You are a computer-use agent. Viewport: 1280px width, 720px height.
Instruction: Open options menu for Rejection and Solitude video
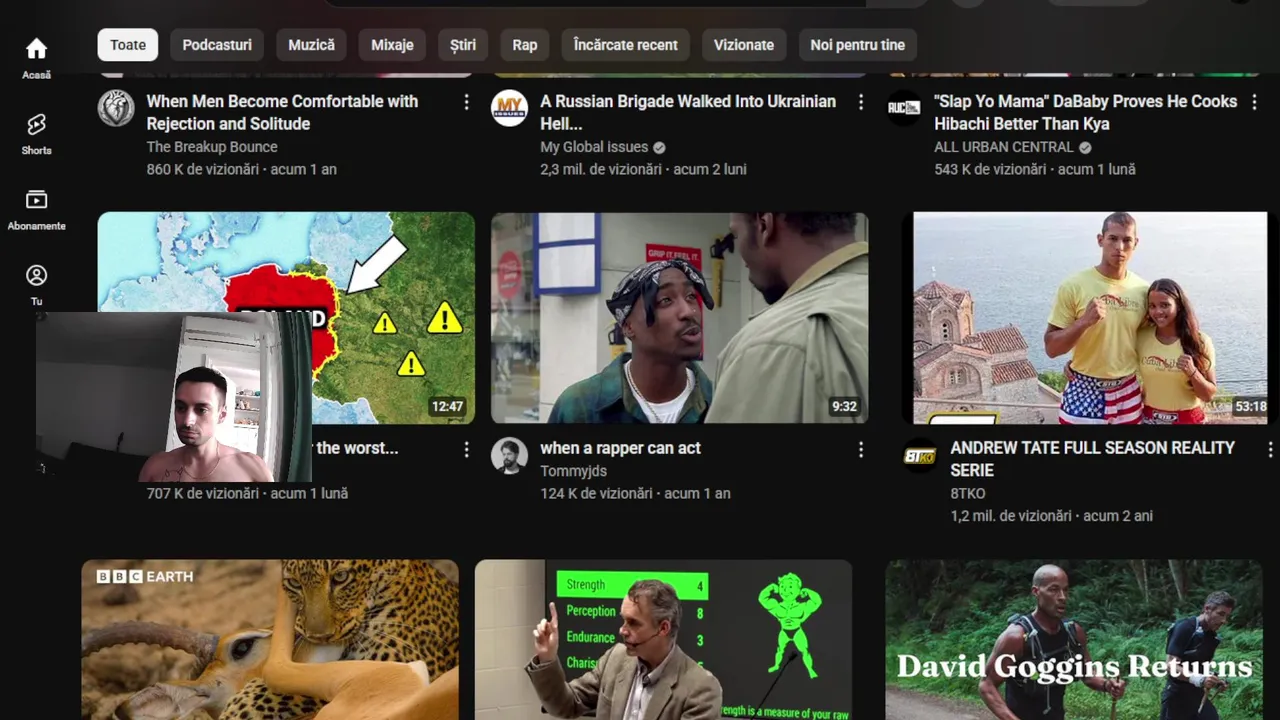click(x=466, y=102)
